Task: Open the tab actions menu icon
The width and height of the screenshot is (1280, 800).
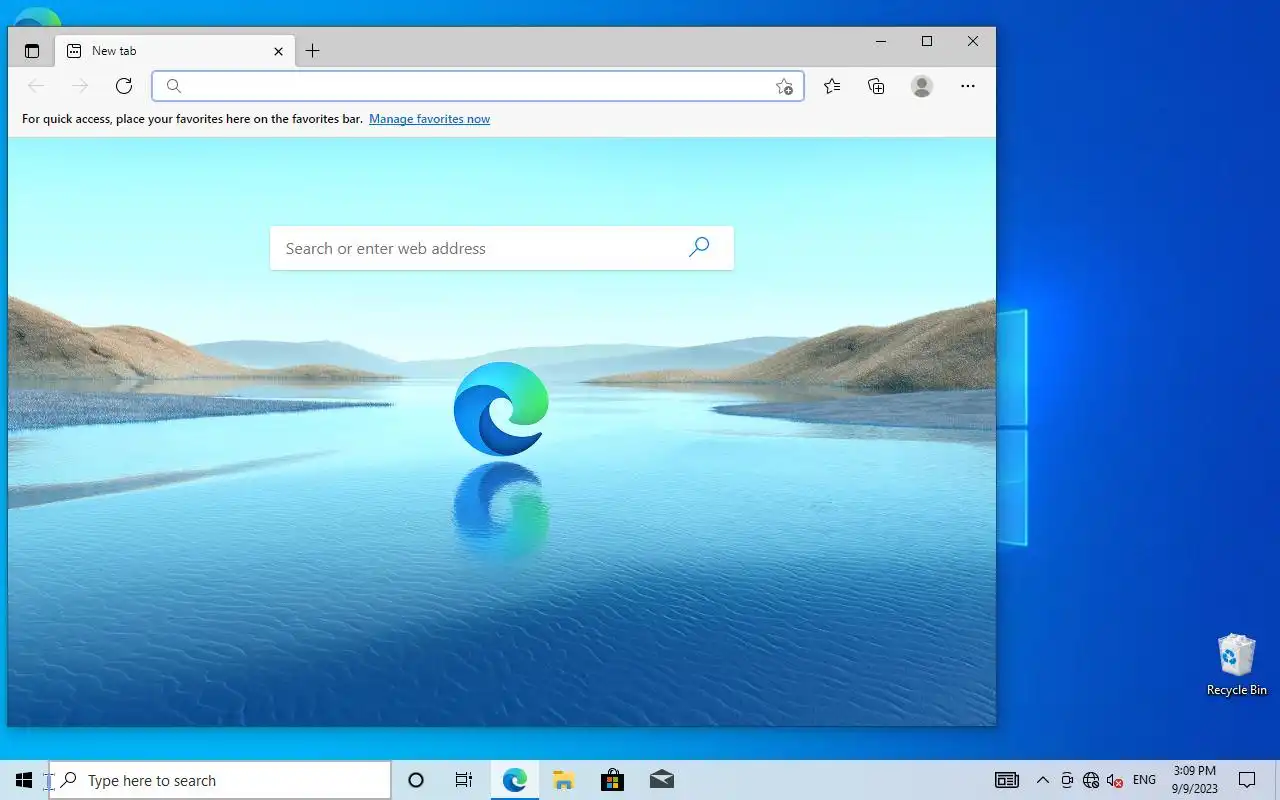Action: coord(32,51)
